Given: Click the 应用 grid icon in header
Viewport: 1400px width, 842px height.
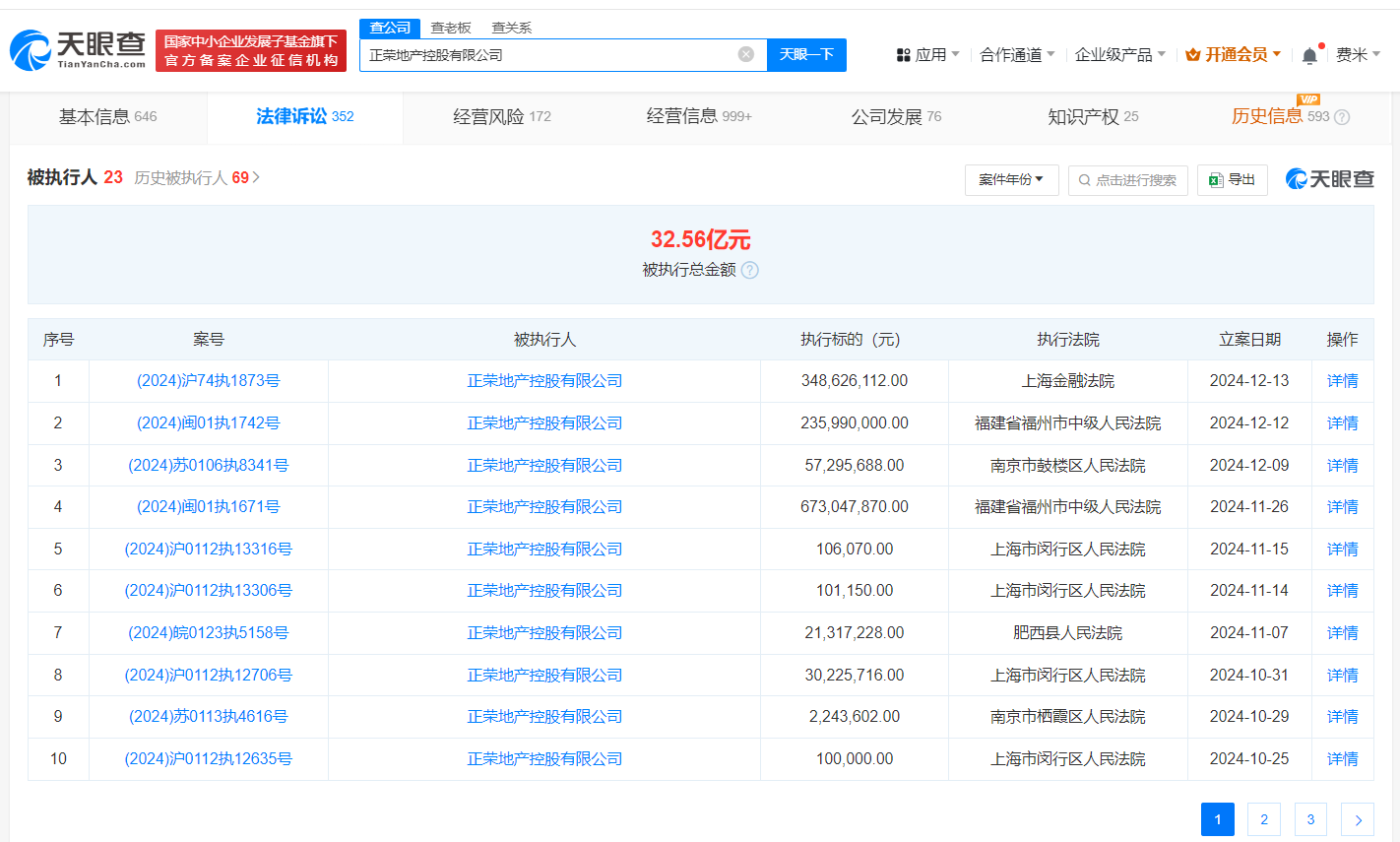Looking at the screenshot, I should [x=903, y=54].
